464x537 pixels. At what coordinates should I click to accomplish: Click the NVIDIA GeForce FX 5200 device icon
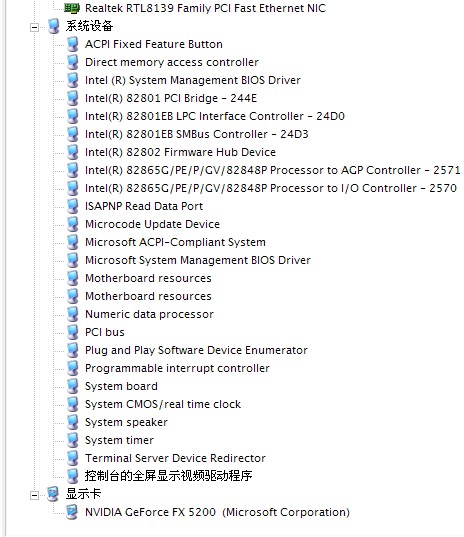pos(72,512)
